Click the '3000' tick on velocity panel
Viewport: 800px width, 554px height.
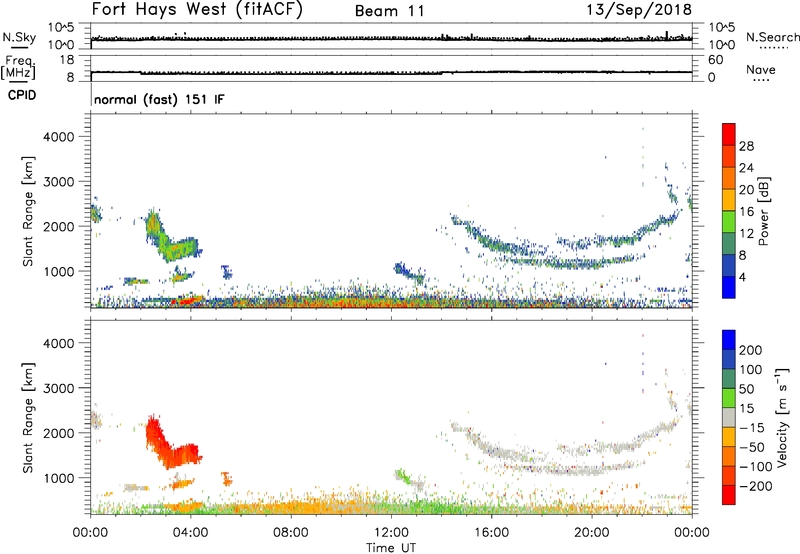tap(59, 388)
